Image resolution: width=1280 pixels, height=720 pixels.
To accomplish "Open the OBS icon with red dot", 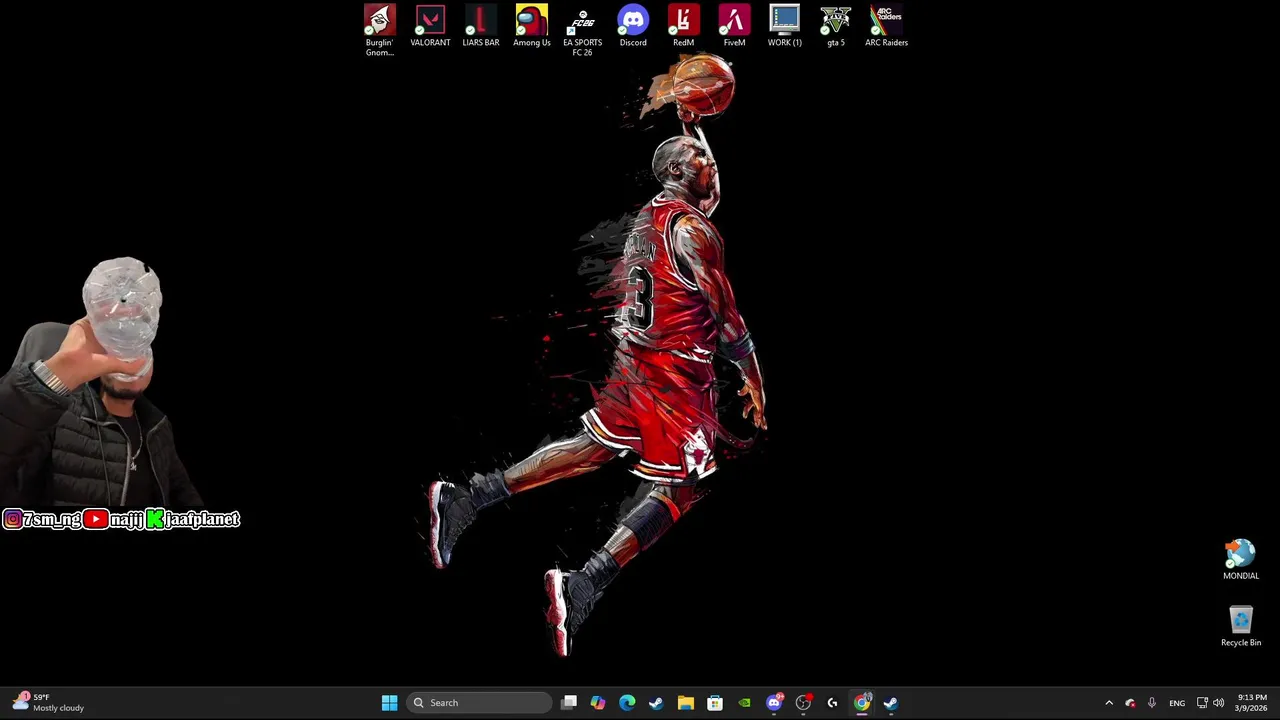I will tap(803, 703).
